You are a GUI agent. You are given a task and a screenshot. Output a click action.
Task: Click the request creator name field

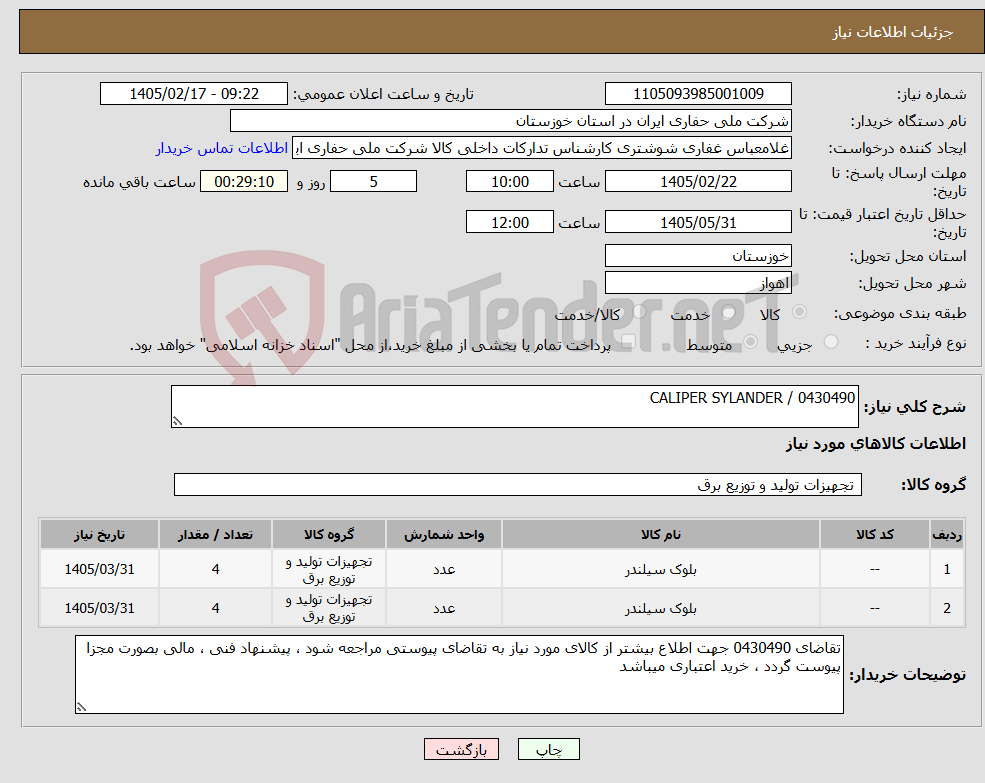coord(541,148)
